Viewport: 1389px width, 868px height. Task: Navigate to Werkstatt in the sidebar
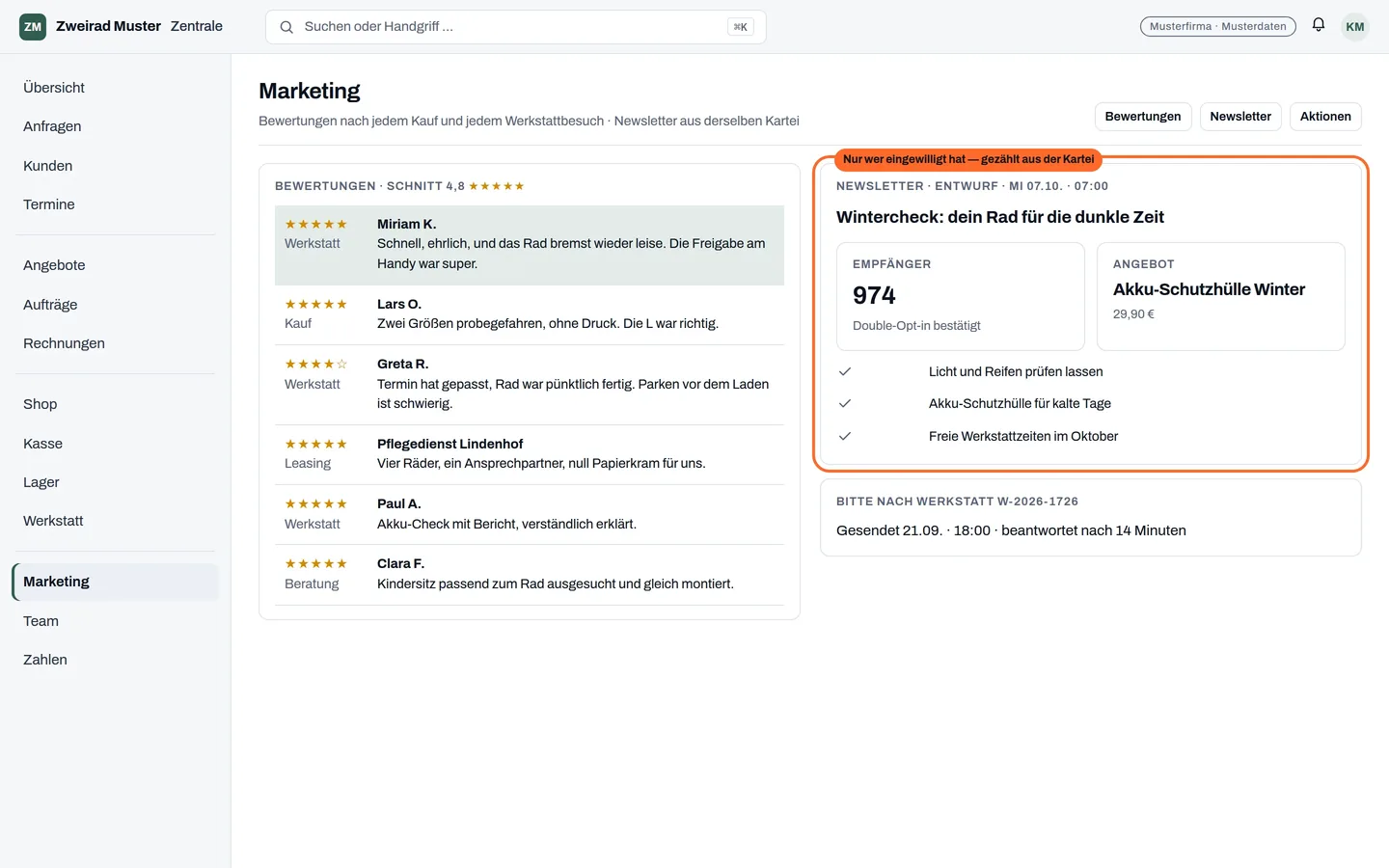[116, 521]
